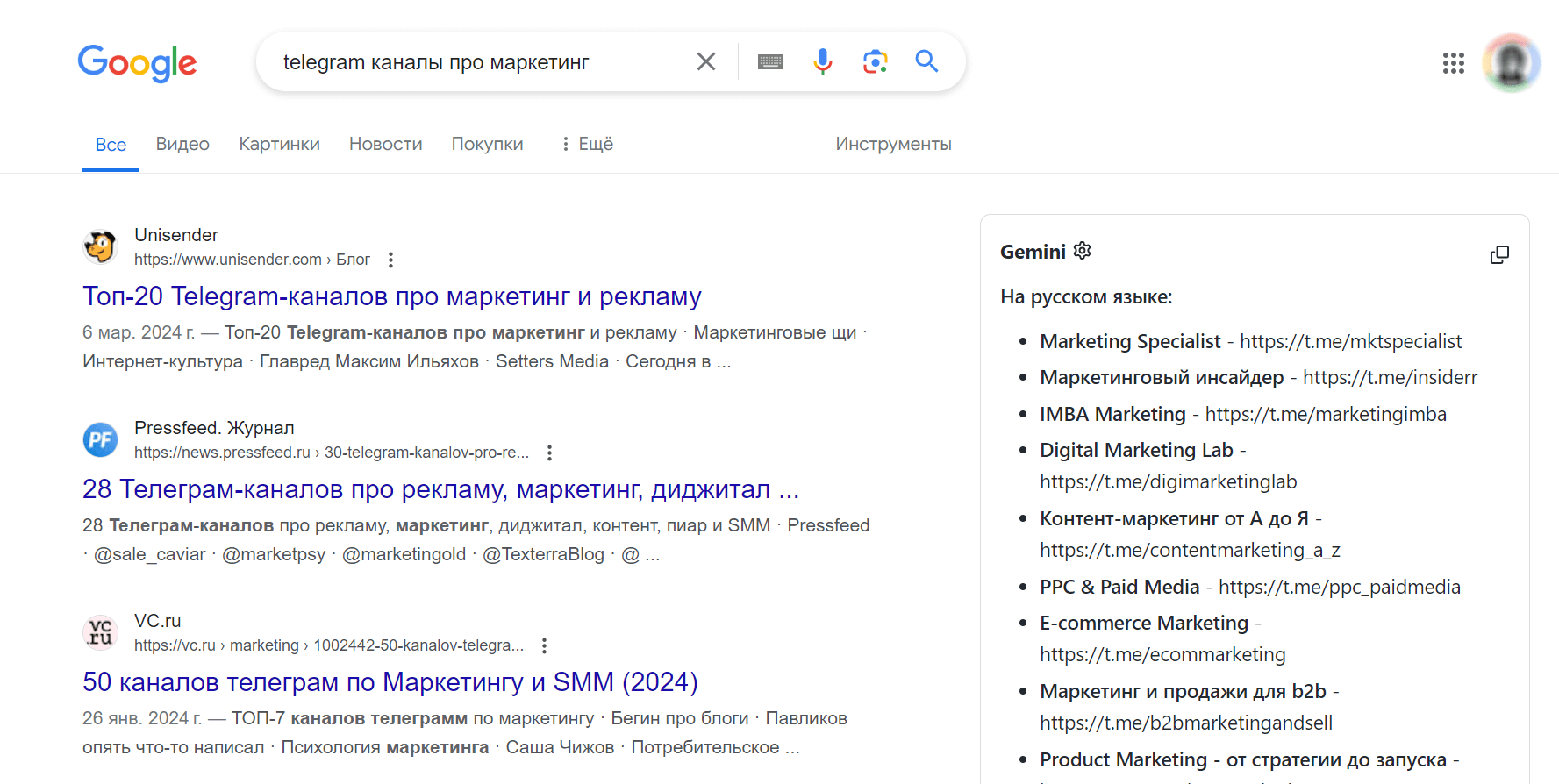
Task: Select the Все tab
Action: (x=111, y=145)
